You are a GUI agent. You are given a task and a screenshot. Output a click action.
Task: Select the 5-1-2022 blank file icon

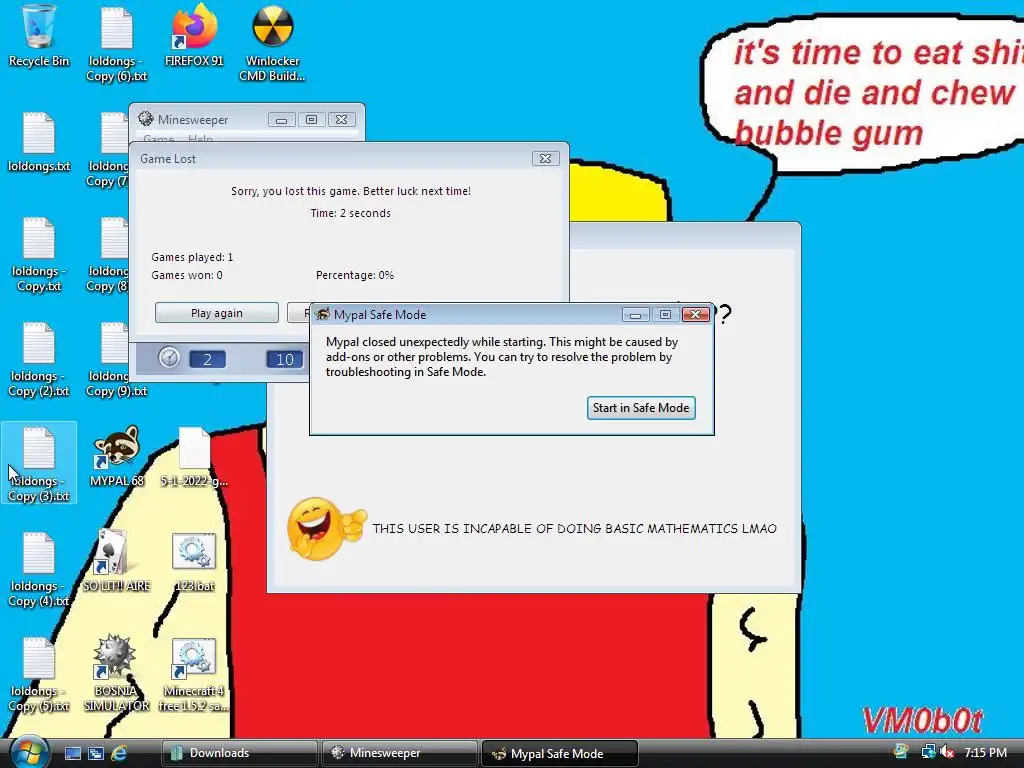194,456
